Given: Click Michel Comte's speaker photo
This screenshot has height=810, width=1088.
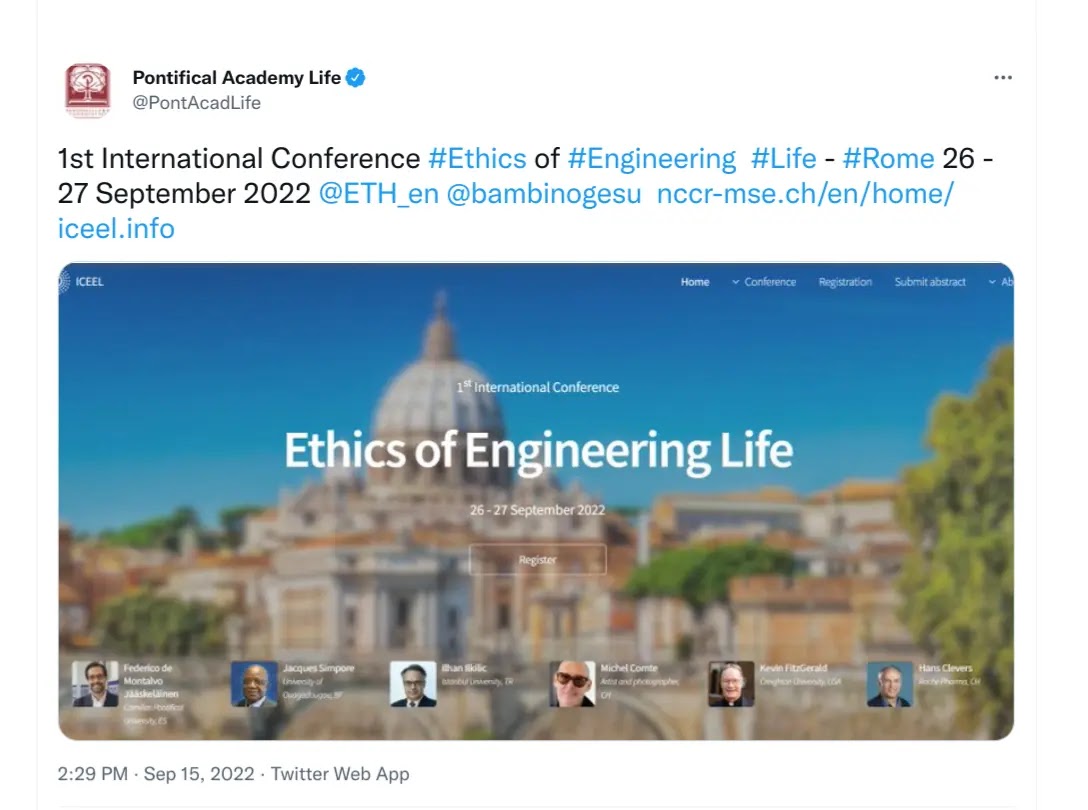Looking at the screenshot, I should (572, 684).
